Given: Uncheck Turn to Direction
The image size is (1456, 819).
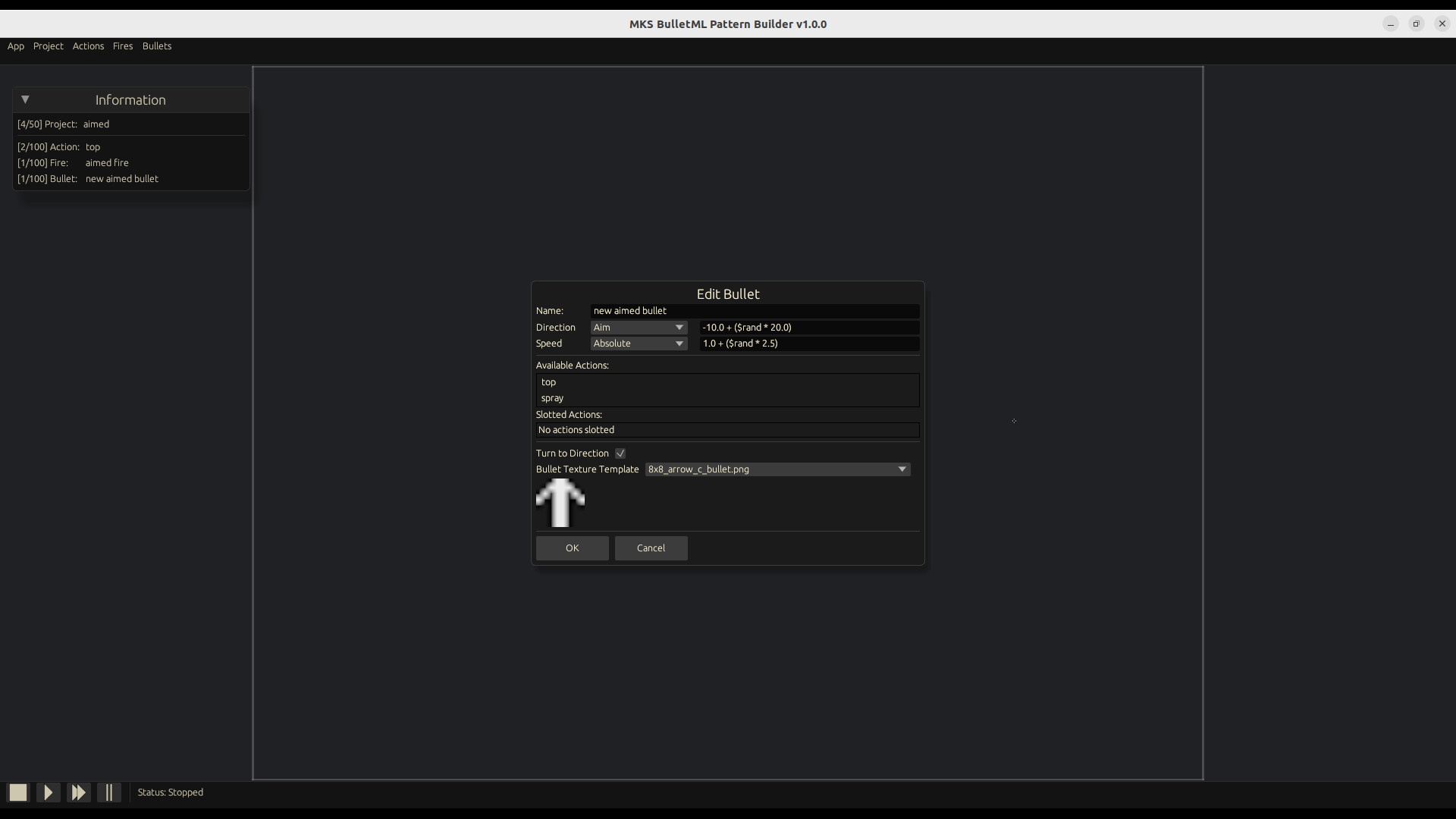Looking at the screenshot, I should [x=620, y=453].
